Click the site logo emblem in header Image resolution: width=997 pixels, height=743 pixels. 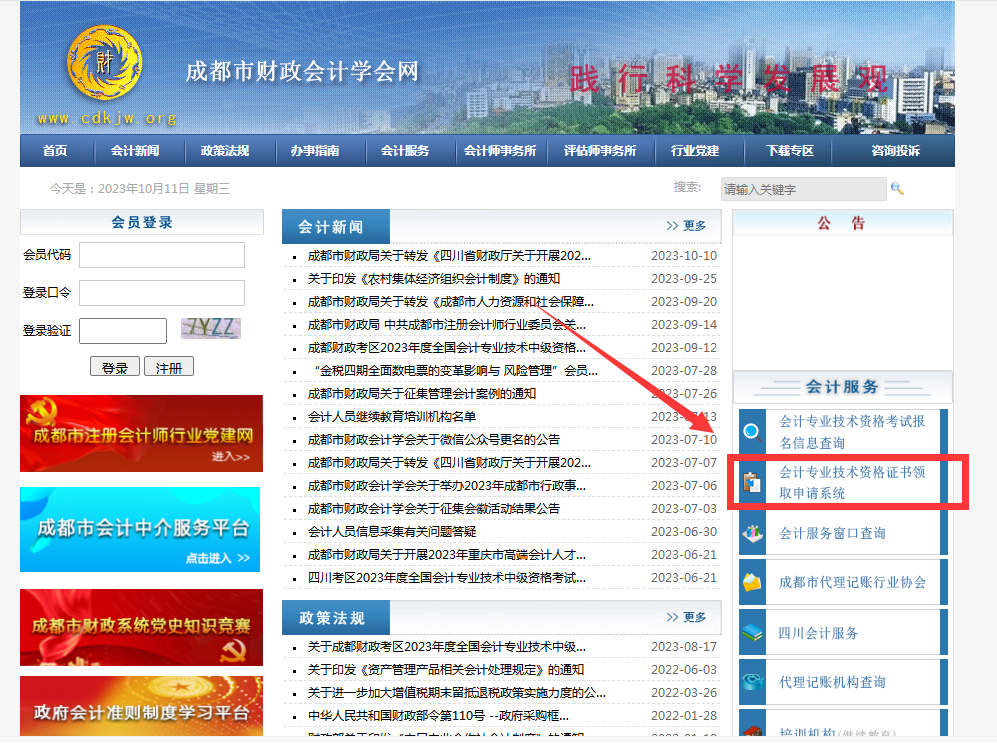(x=104, y=63)
